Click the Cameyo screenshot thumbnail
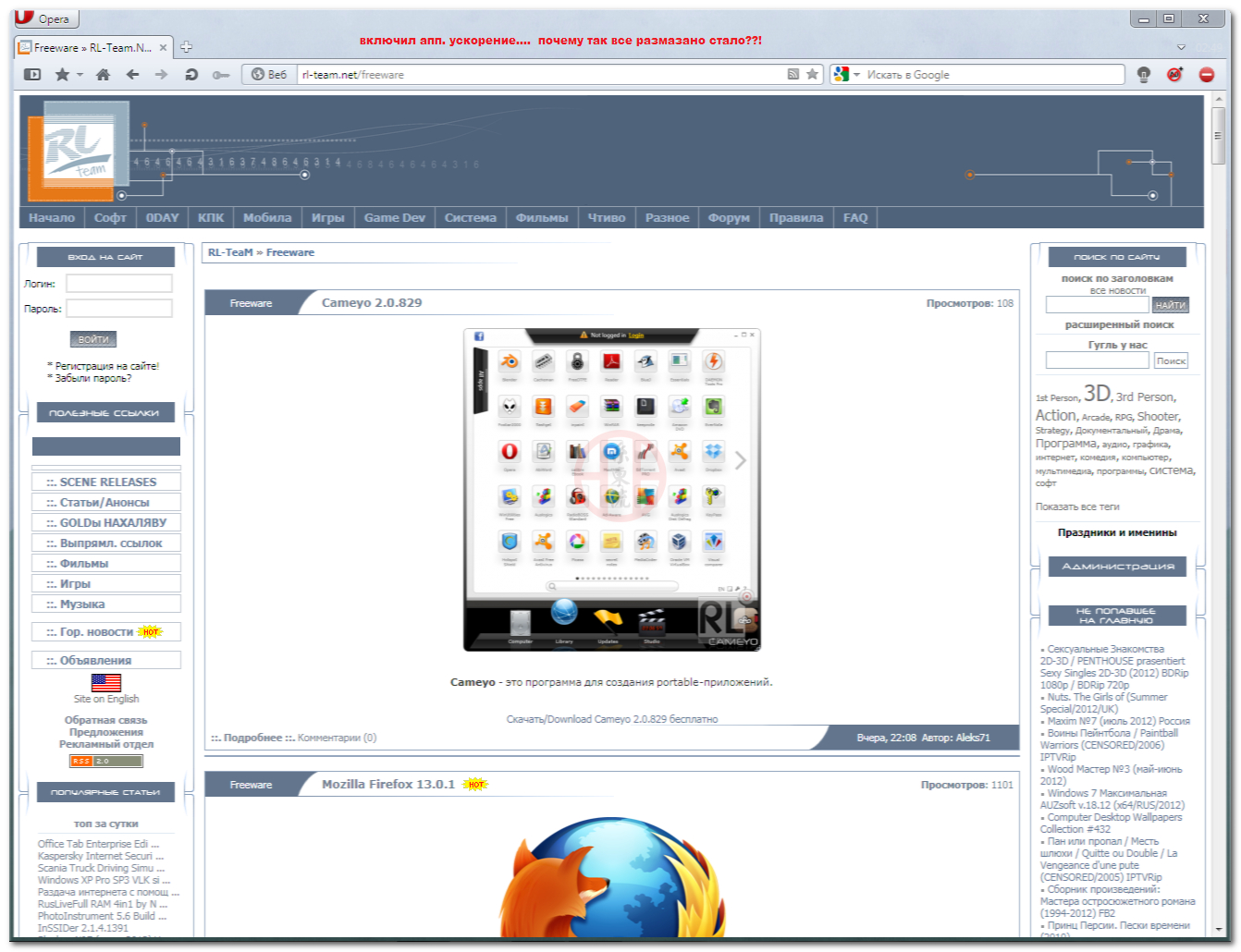This screenshot has width=1241, height=952. click(x=612, y=490)
